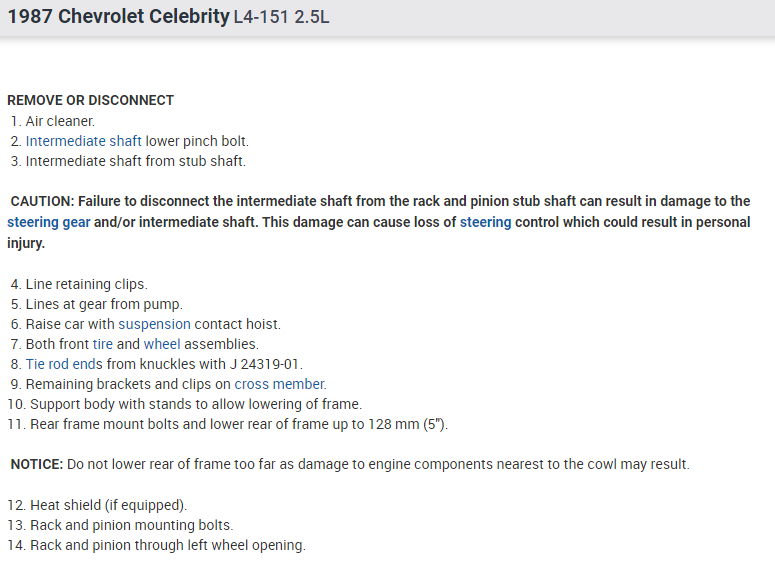
Task: Click the Air cleaner step text
Action: pos(60,121)
